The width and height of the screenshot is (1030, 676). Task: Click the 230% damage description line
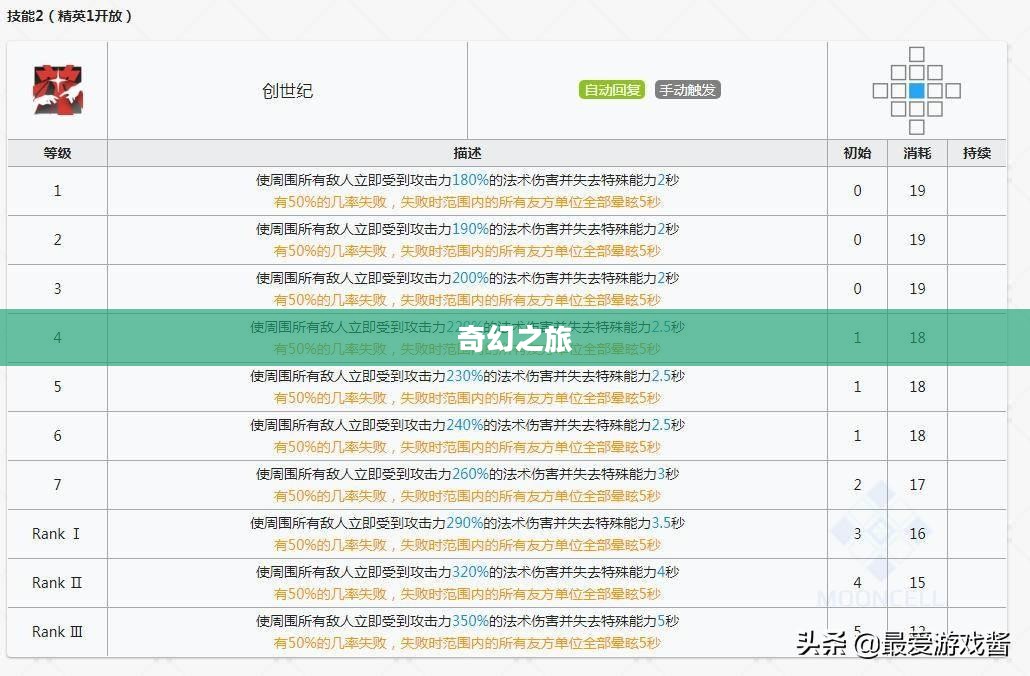click(467, 376)
